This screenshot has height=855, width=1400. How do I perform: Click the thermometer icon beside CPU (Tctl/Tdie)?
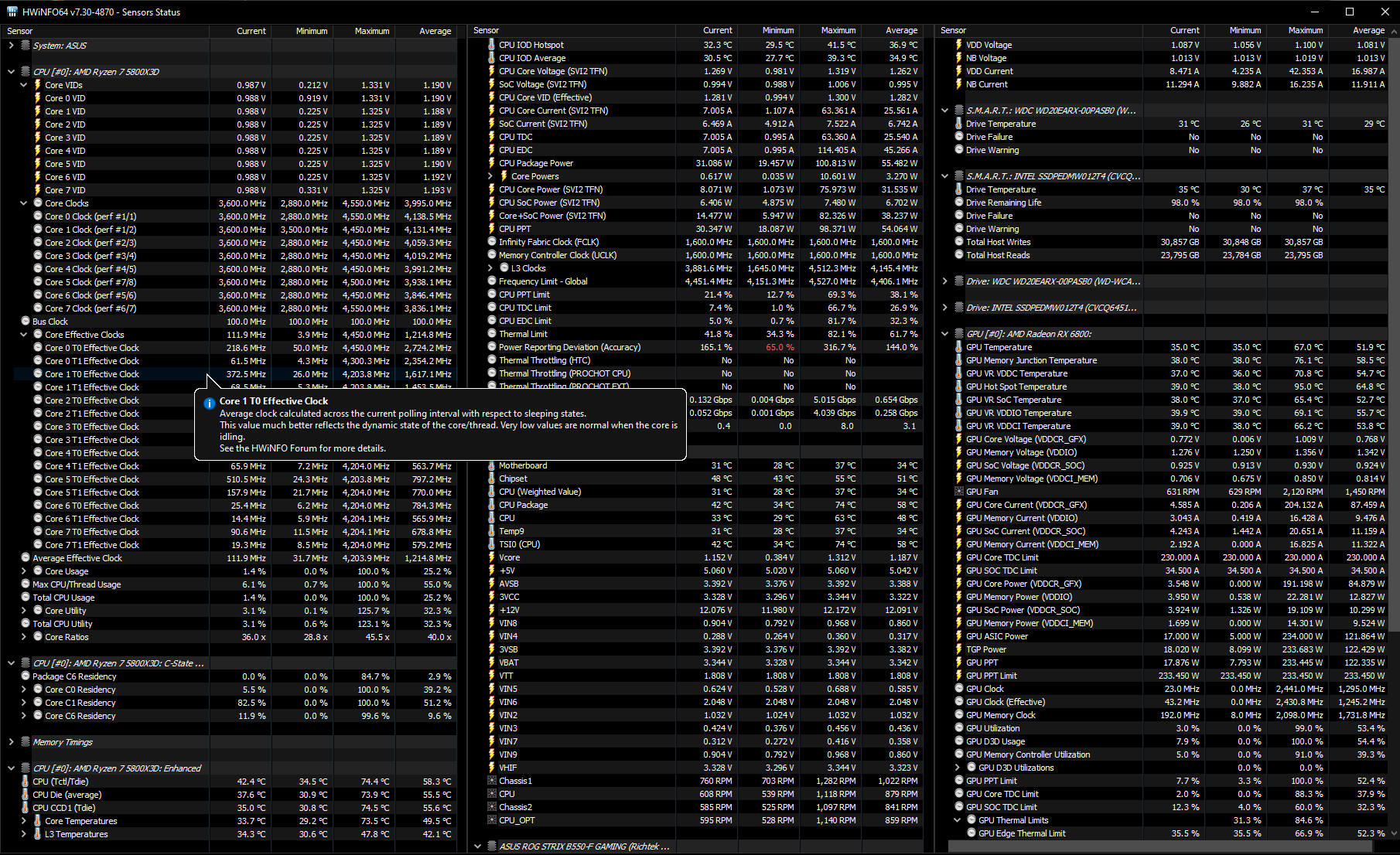(26, 782)
